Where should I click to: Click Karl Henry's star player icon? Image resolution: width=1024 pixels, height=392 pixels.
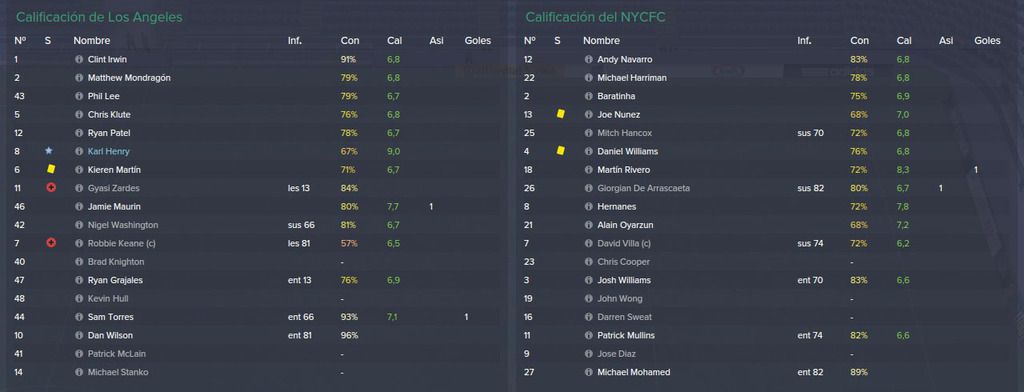pos(48,151)
